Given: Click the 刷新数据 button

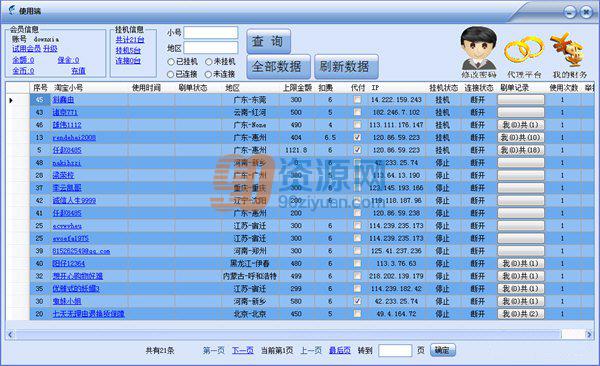Looking at the screenshot, I should tap(346, 67).
